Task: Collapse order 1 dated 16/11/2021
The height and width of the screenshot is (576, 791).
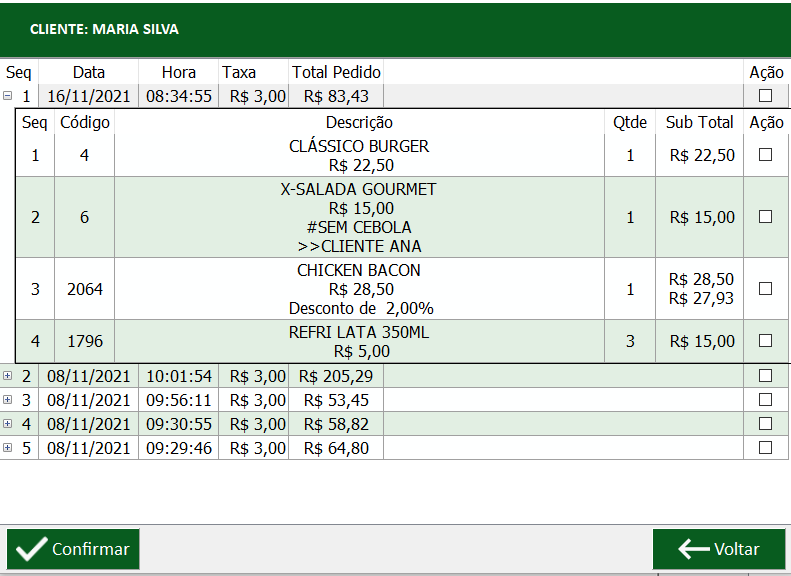Action: 8,96
